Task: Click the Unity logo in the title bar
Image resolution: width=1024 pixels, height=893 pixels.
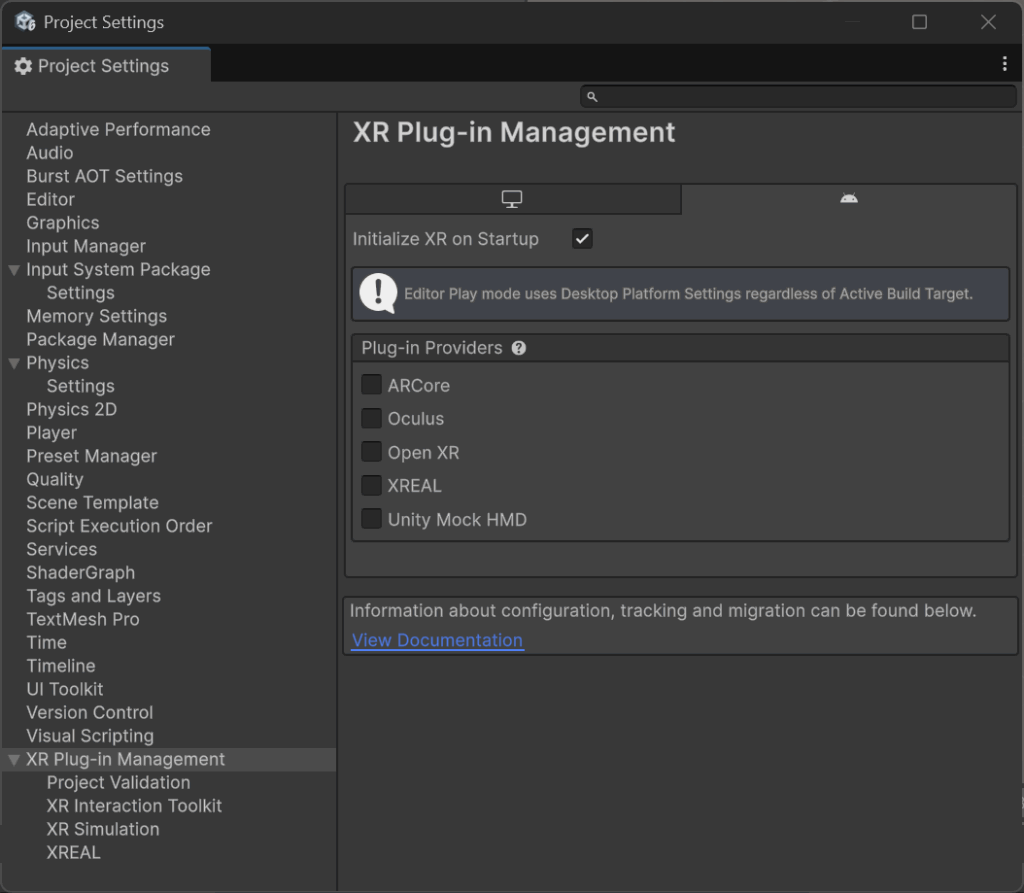Action: pos(25,22)
